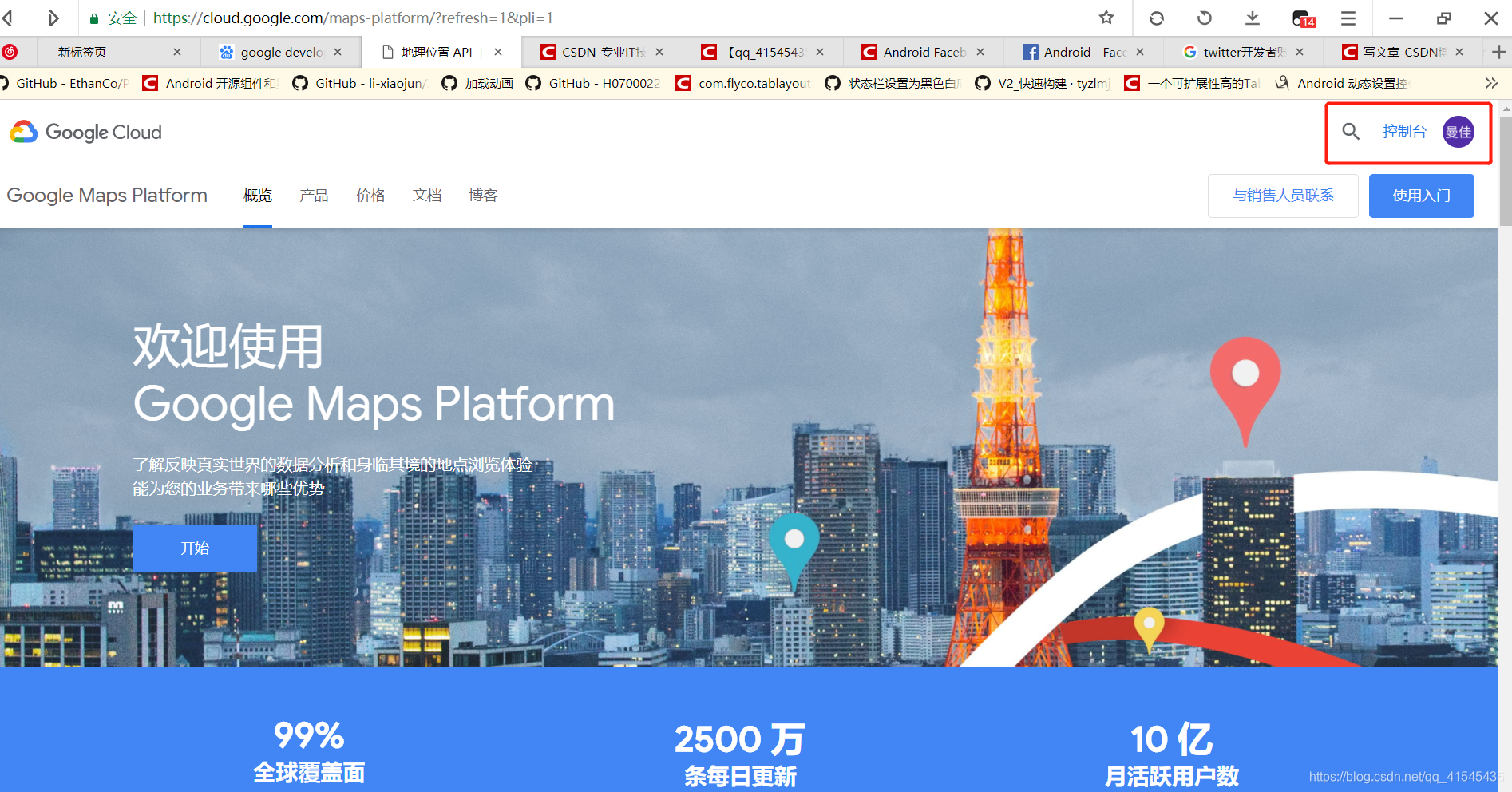Open GitHub - H0700022 bookmark

tap(593, 83)
